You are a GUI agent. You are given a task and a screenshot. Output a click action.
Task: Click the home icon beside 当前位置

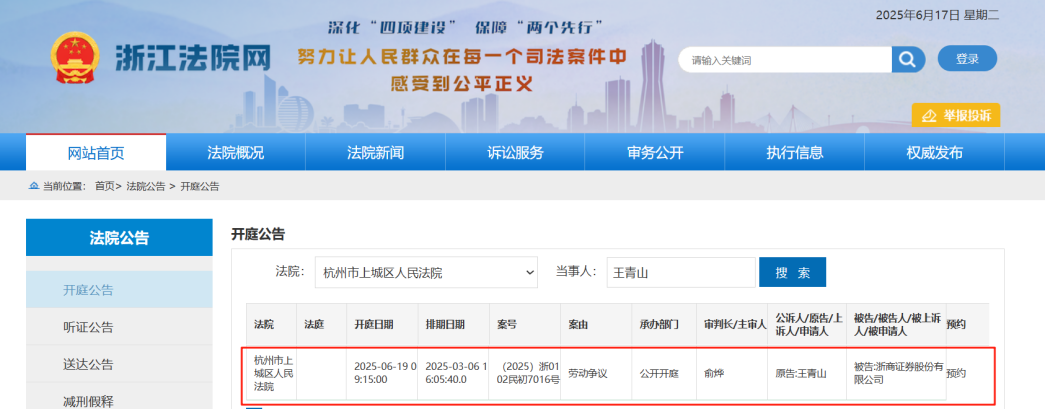point(35,187)
